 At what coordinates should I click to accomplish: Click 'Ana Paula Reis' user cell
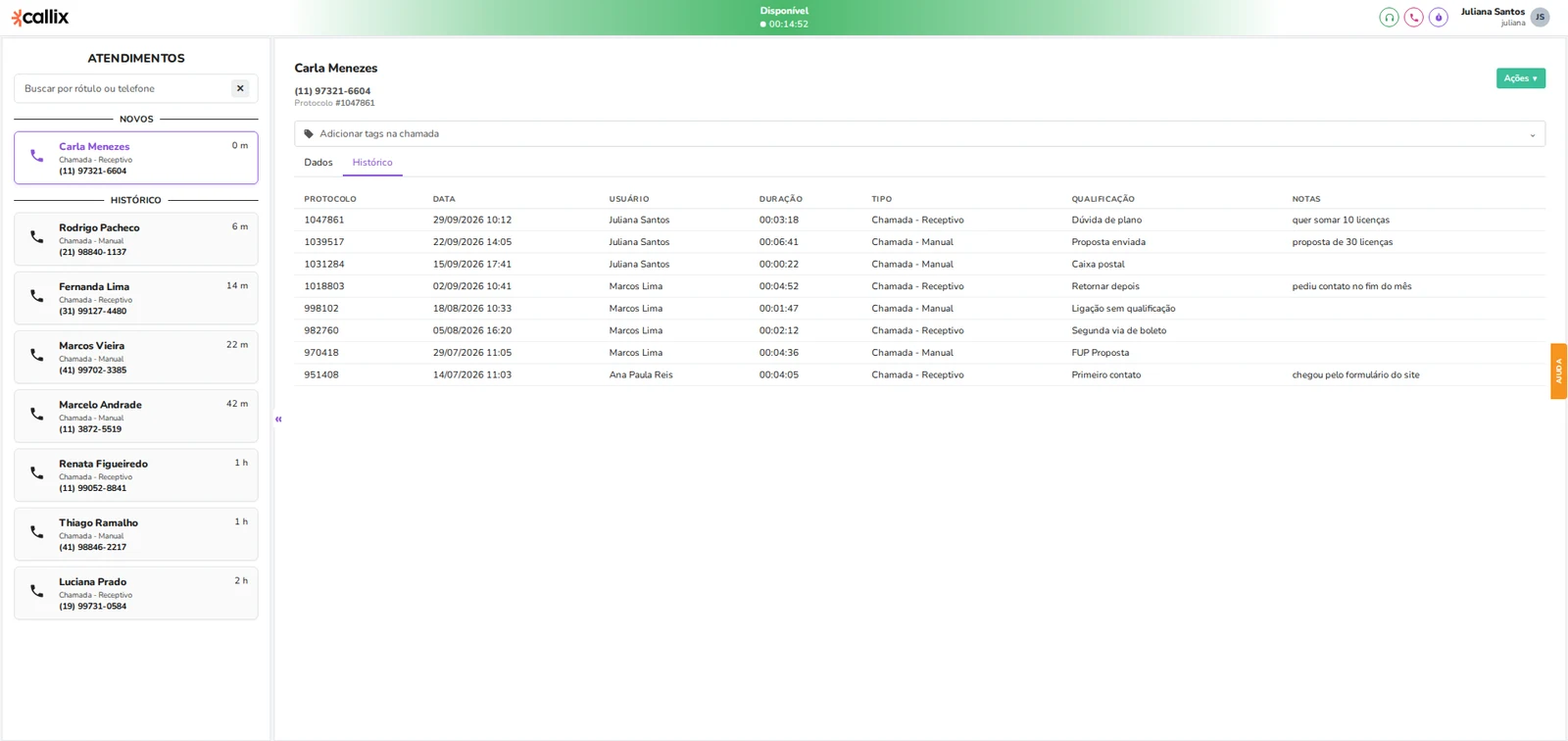point(641,375)
